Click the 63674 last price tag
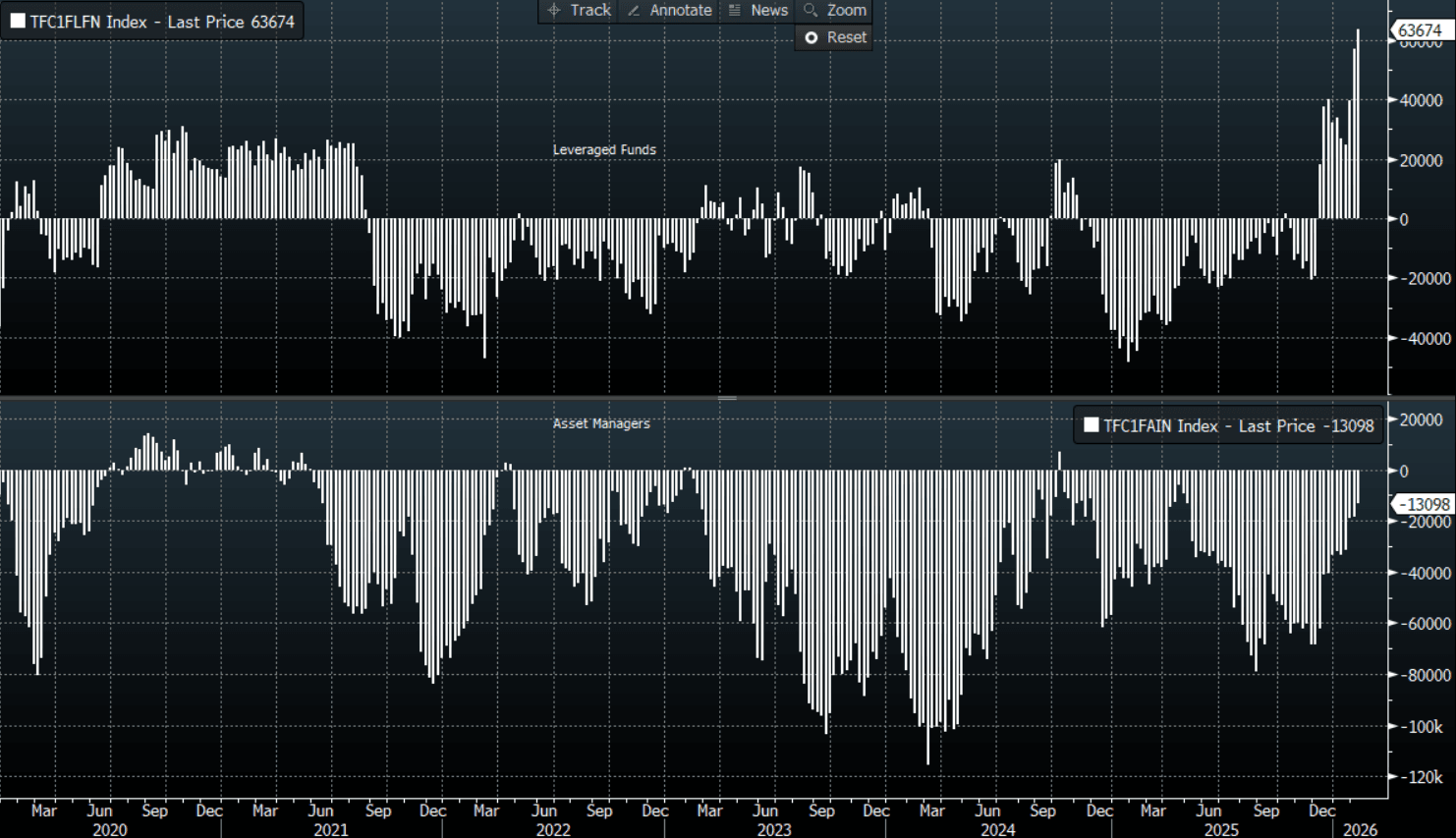The width and height of the screenshot is (1456, 838). [x=1420, y=30]
